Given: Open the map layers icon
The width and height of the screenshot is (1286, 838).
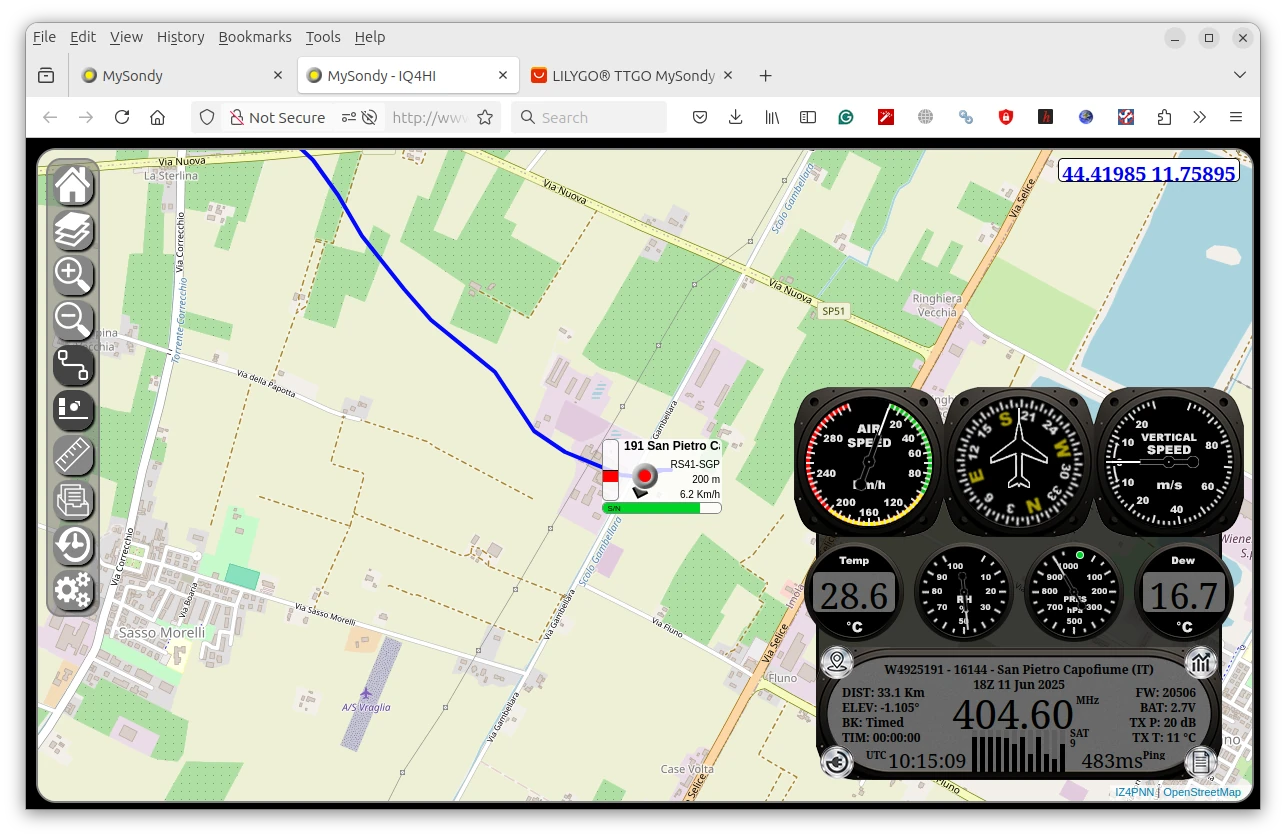Looking at the screenshot, I should pos(73,230).
